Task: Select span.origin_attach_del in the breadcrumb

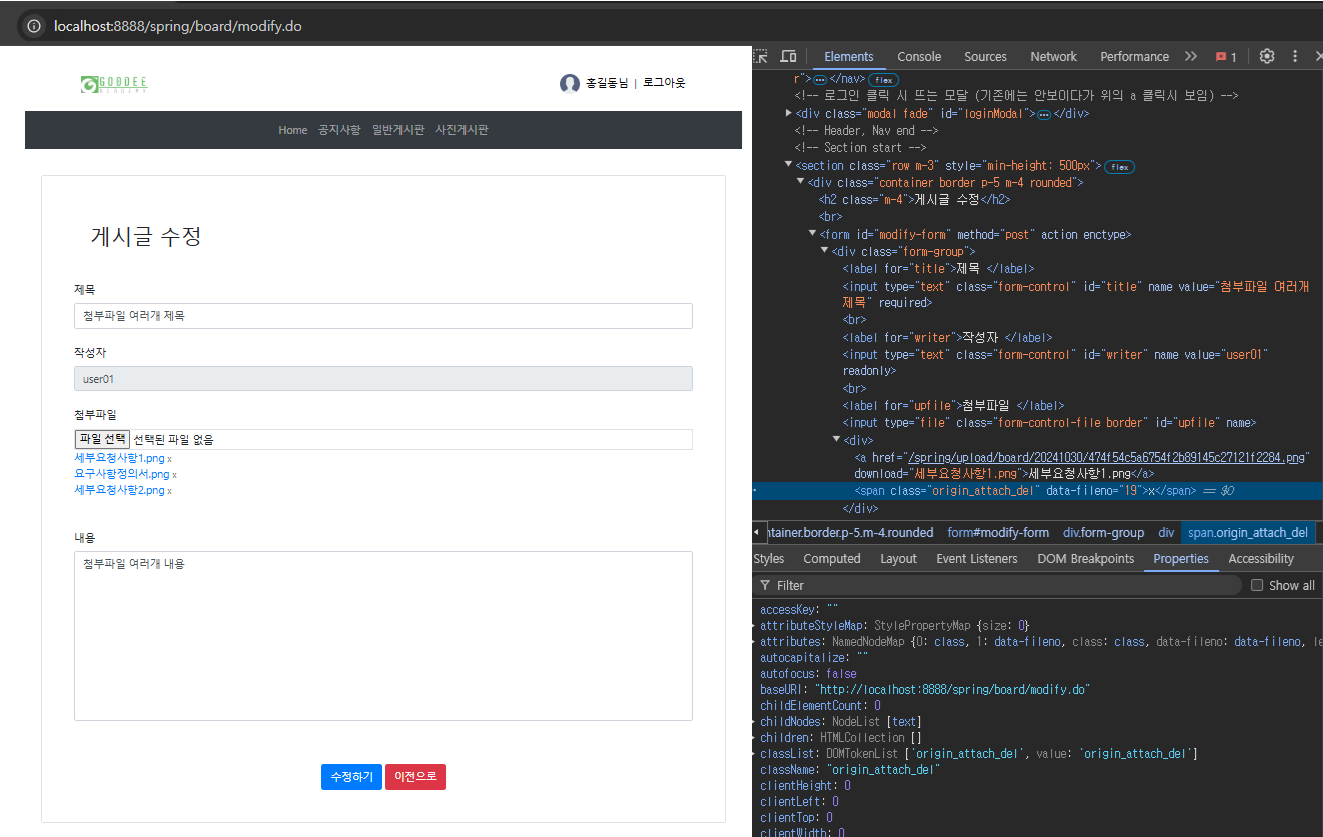Action: tap(1247, 532)
